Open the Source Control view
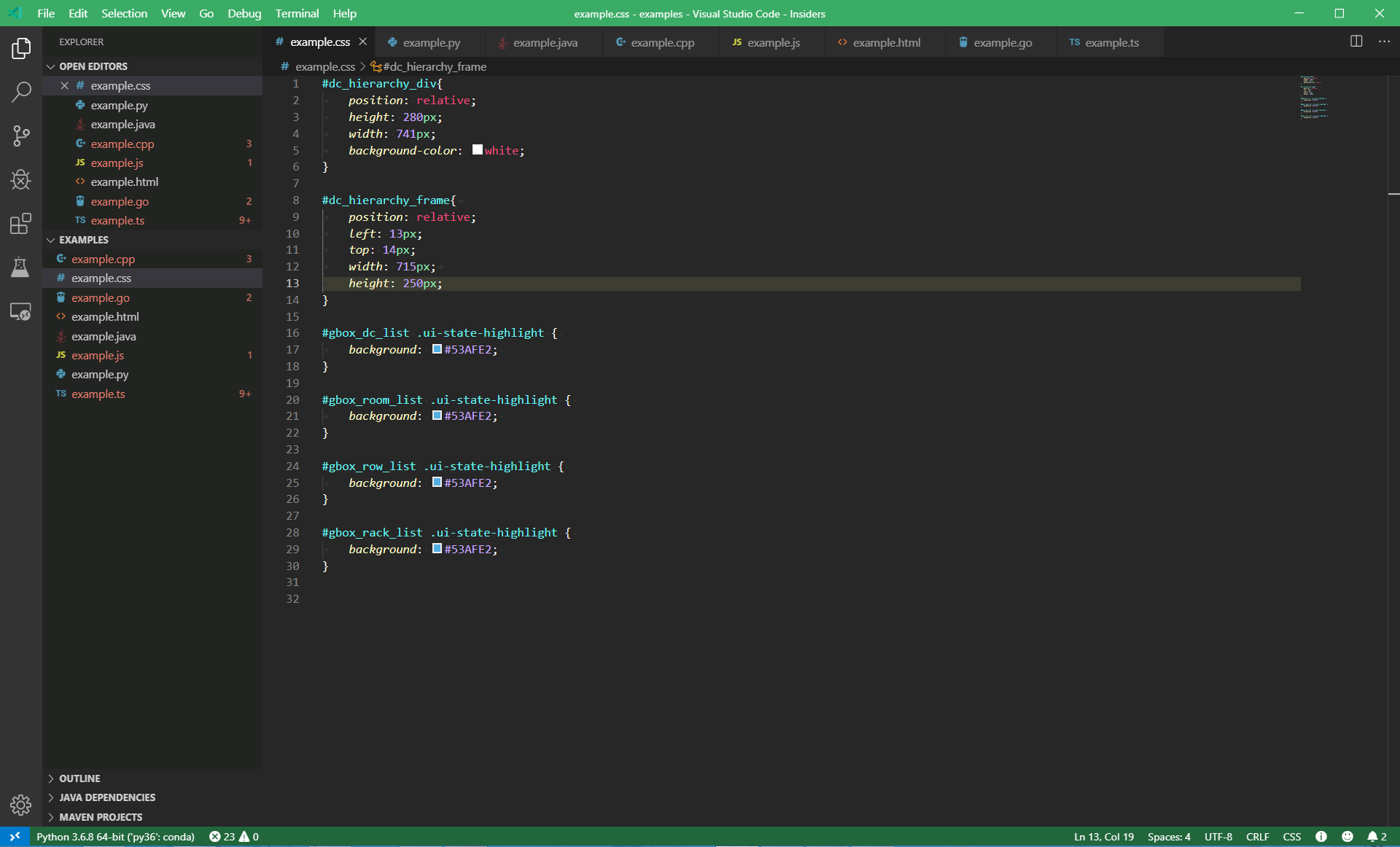Screen dimensions: 1400x847 [x=21, y=136]
